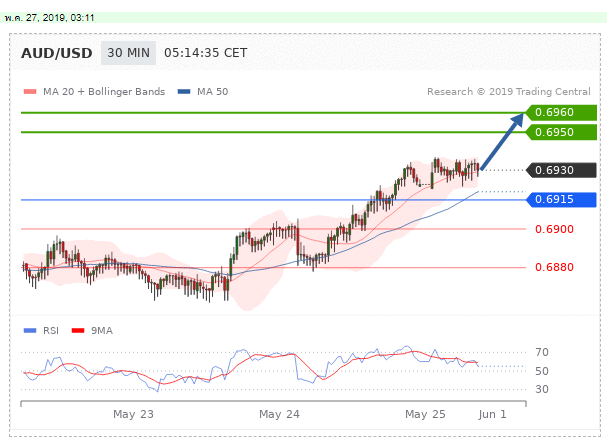Click the Research © 2019 Trading Central text
The width and height of the screenshot is (607, 447).
click(509, 92)
